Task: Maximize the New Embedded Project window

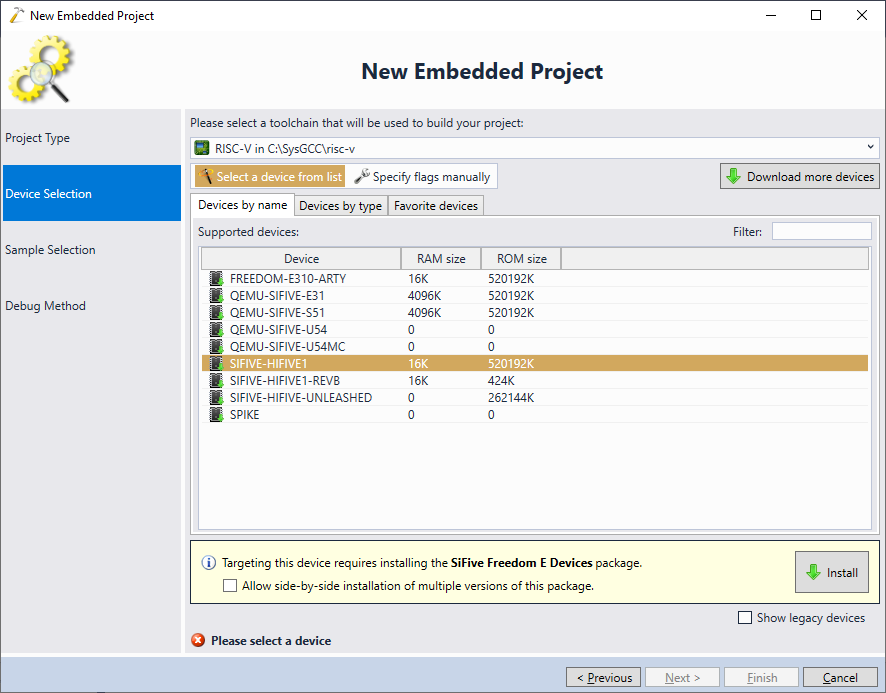Action: (815, 15)
